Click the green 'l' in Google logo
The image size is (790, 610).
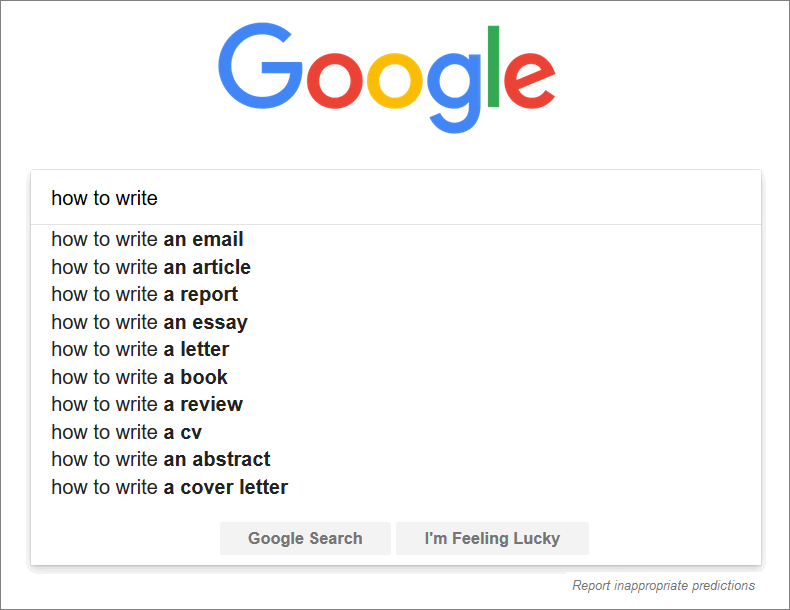[x=493, y=66]
